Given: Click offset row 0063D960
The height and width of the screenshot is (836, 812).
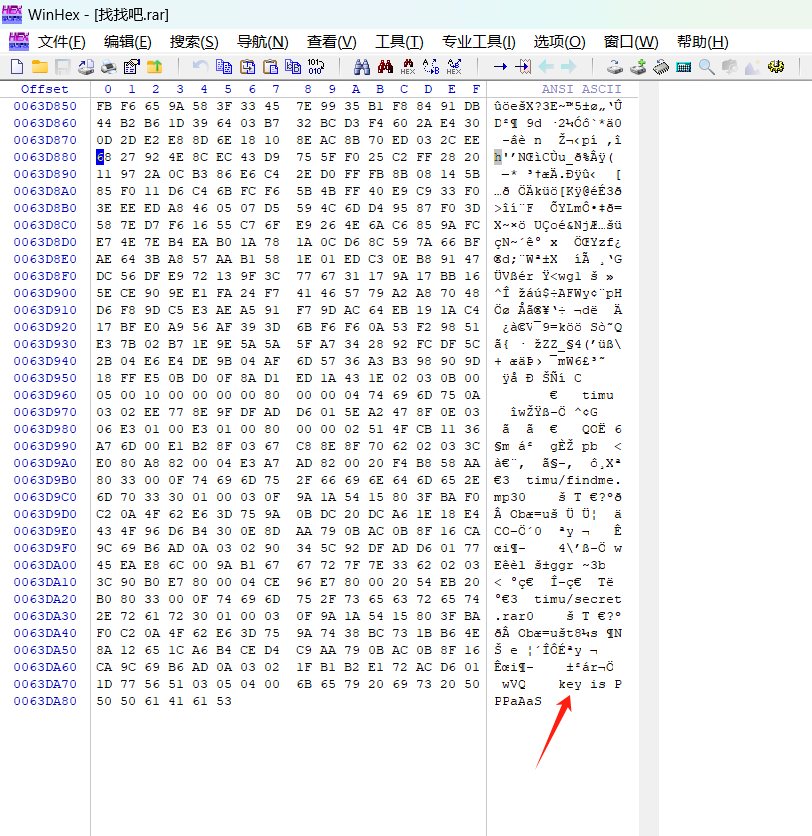Looking at the screenshot, I should (x=45, y=395).
